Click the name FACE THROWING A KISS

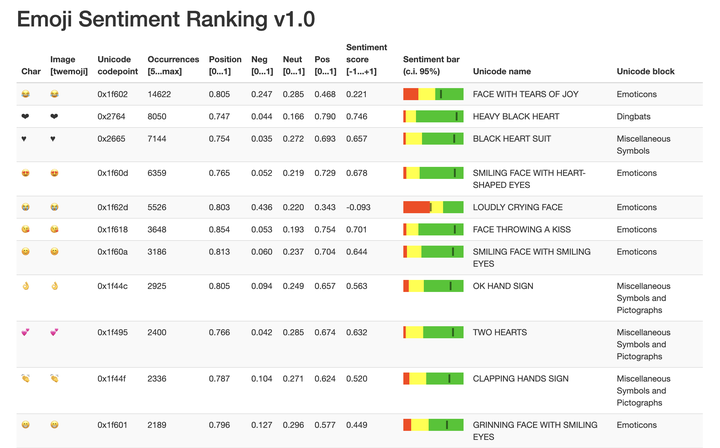[x=522, y=229]
